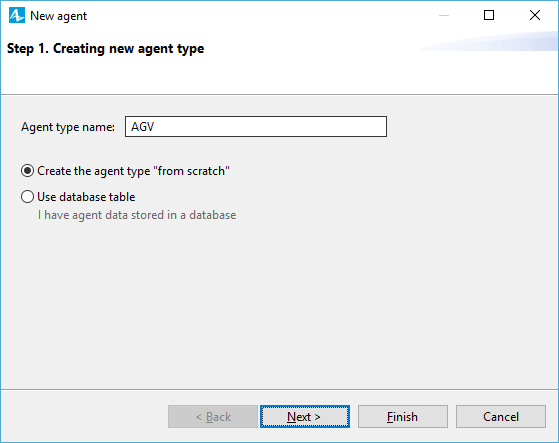Click the empty grey area below the hint text
This screenshot has width=559, height=443.
(x=280, y=303)
